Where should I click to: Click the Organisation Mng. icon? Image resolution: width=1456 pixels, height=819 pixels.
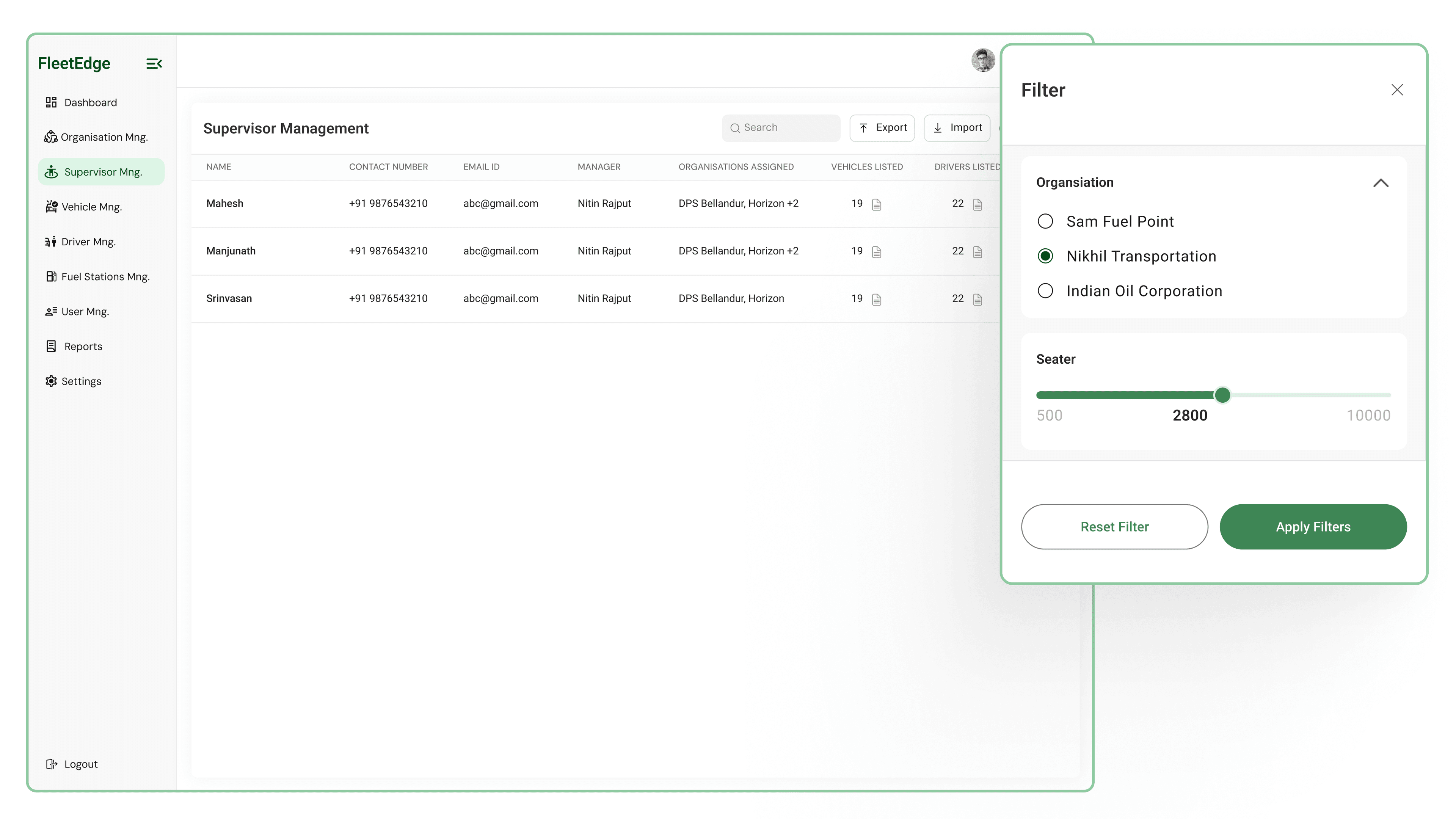point(51,137)
